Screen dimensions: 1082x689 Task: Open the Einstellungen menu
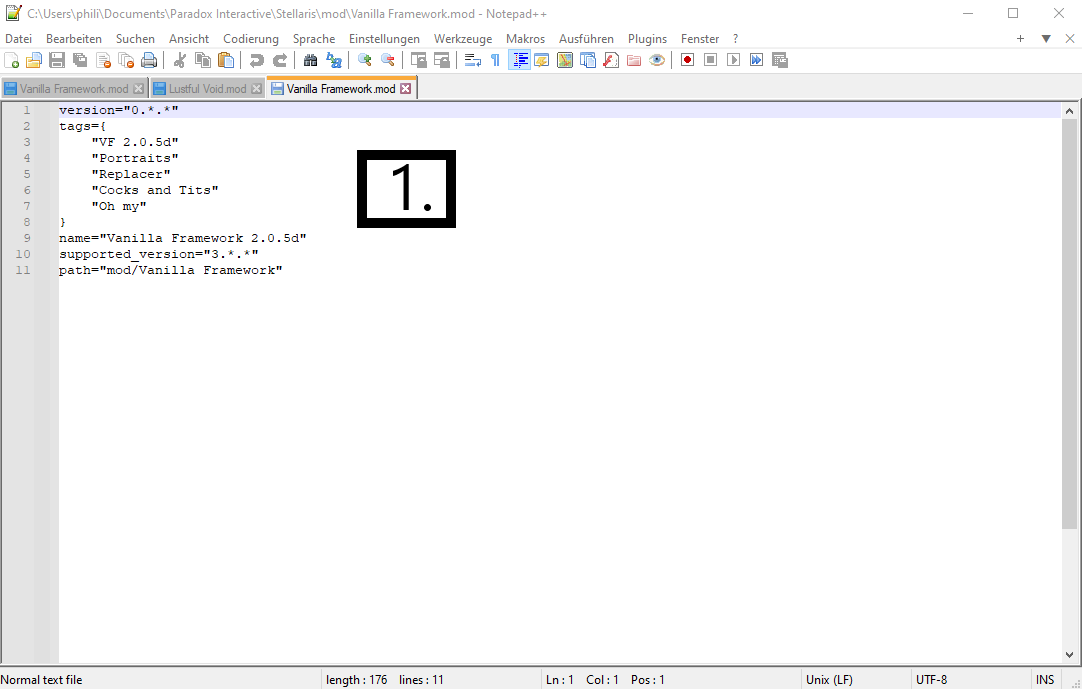384,39
